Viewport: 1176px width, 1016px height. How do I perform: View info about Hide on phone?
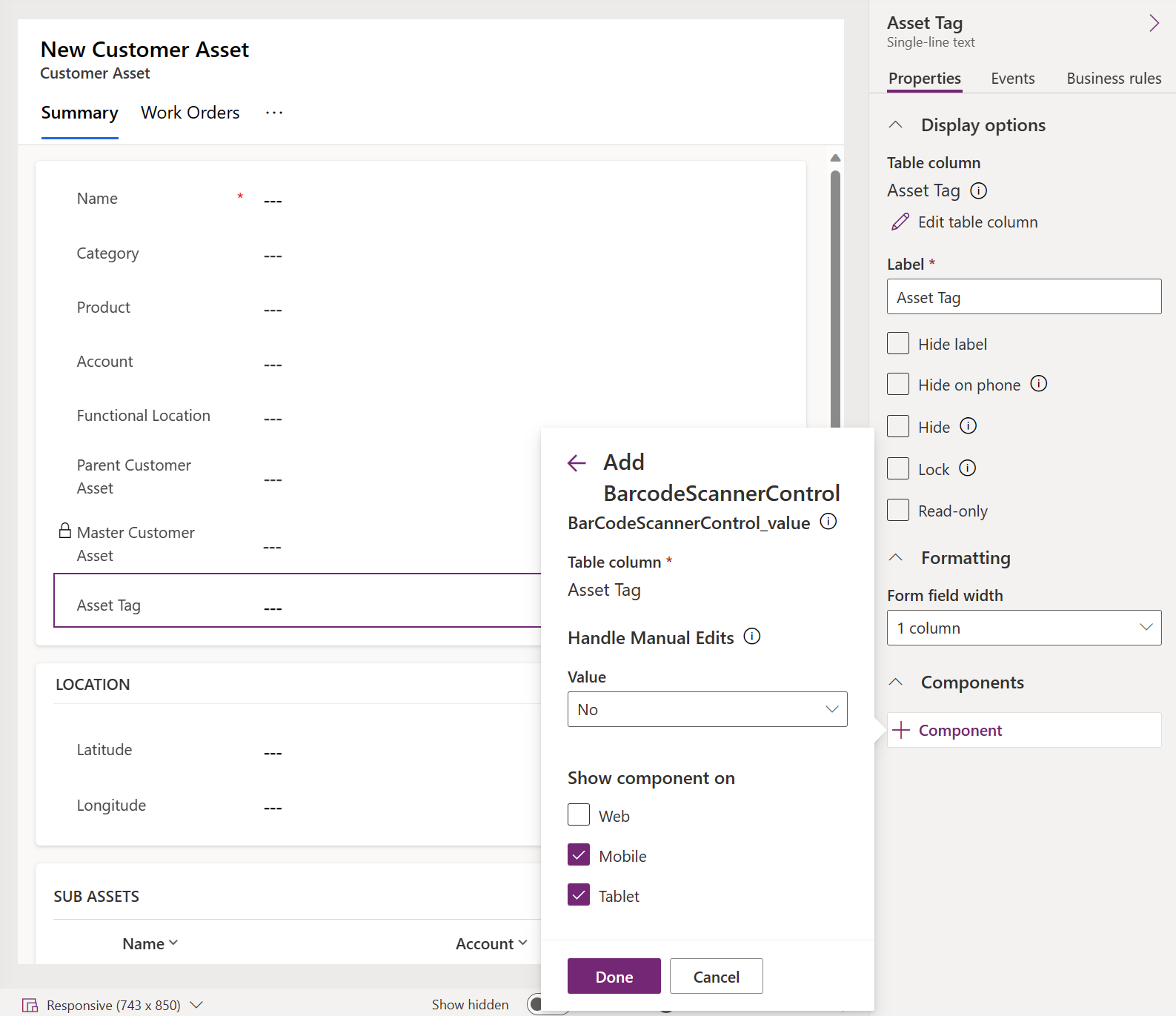1039,384
